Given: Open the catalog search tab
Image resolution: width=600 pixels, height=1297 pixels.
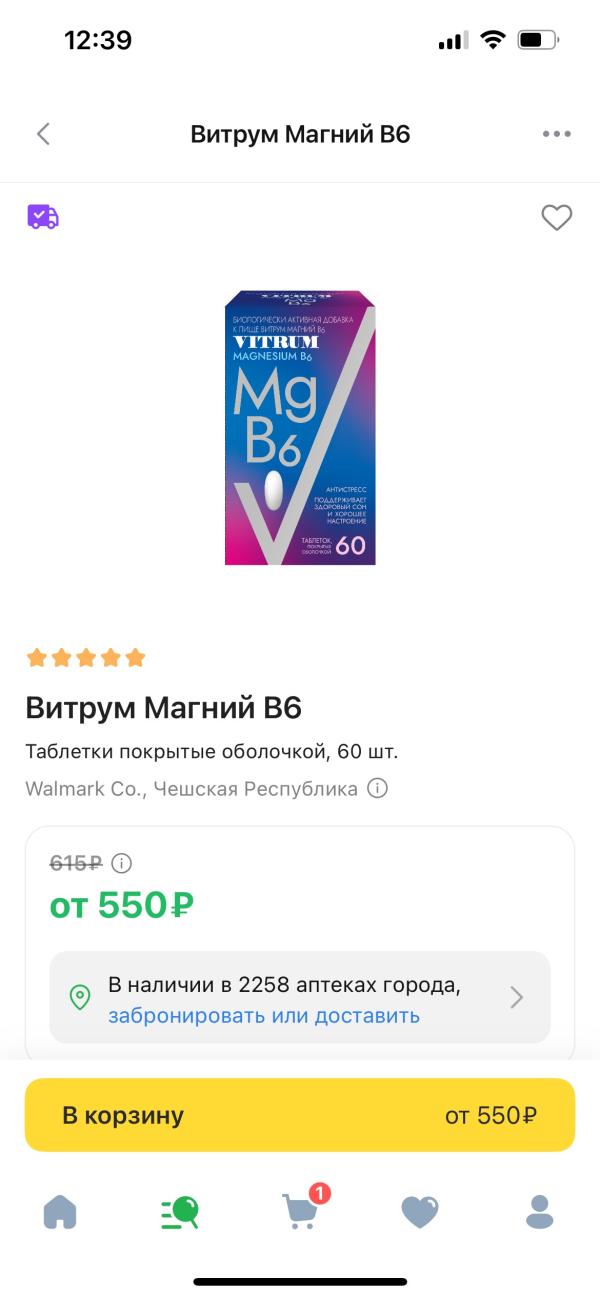Looking at the screenshot, I should 180,1212.
